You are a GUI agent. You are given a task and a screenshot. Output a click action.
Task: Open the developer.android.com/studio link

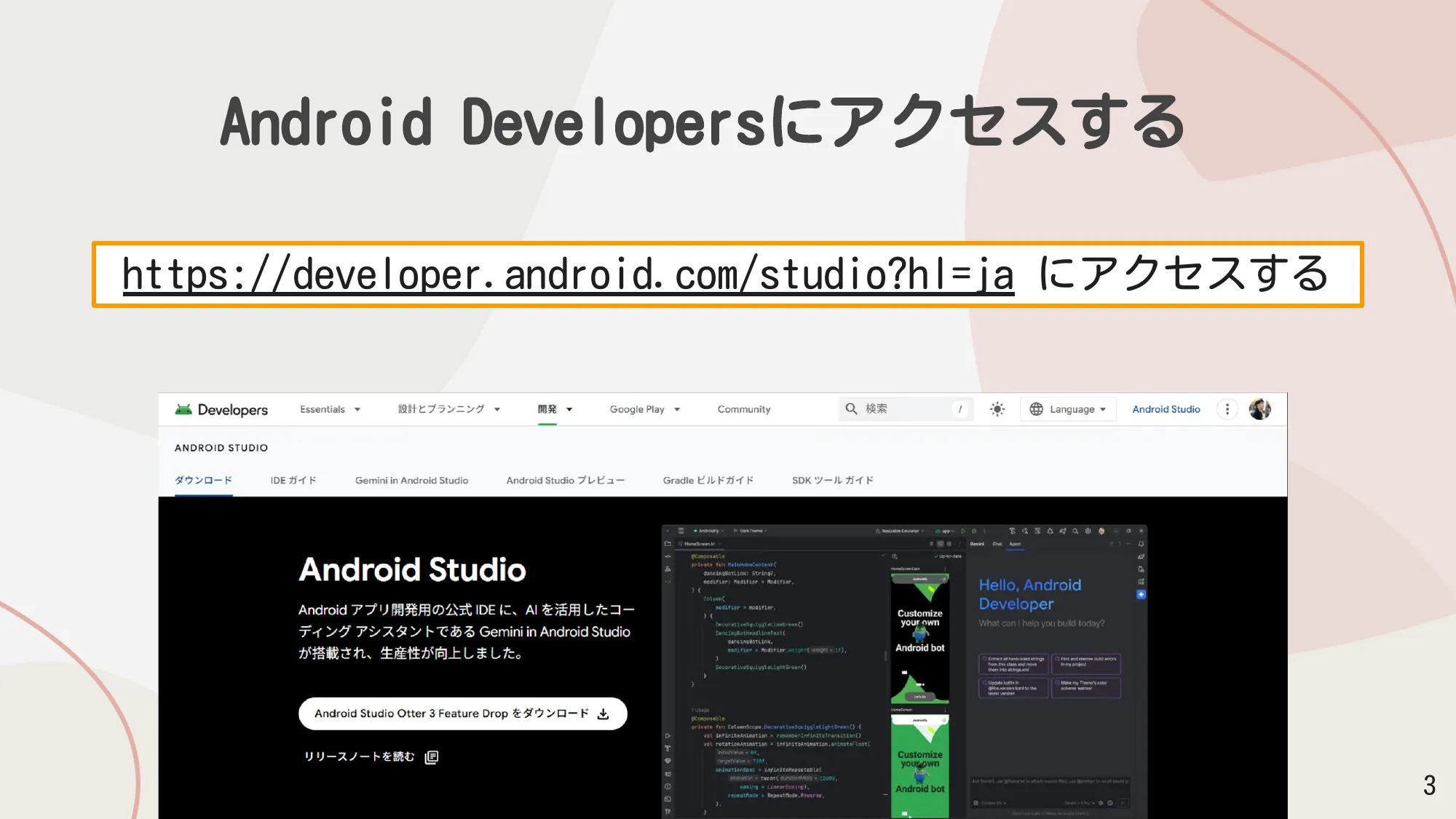pyautogui.click(x=568, y=274)
